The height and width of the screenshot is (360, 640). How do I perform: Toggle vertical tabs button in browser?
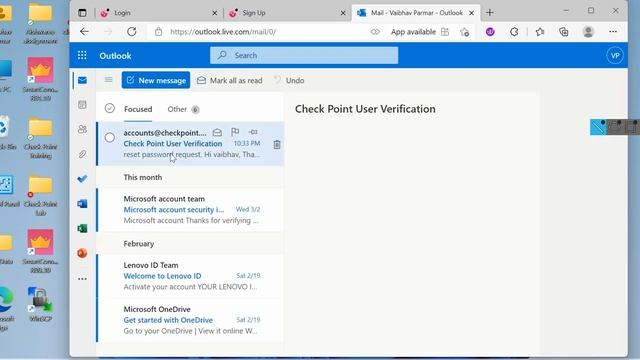click(82, 13)
